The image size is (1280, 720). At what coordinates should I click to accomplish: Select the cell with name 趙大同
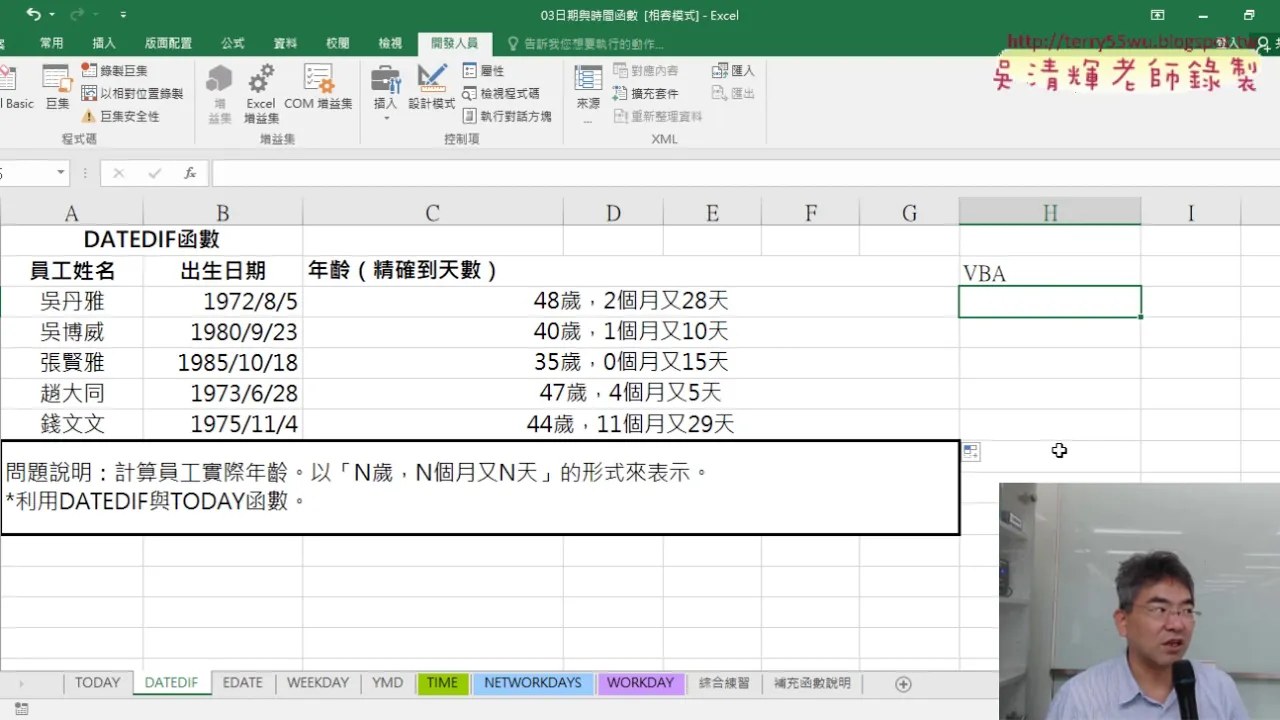click(x=71, y=393)
